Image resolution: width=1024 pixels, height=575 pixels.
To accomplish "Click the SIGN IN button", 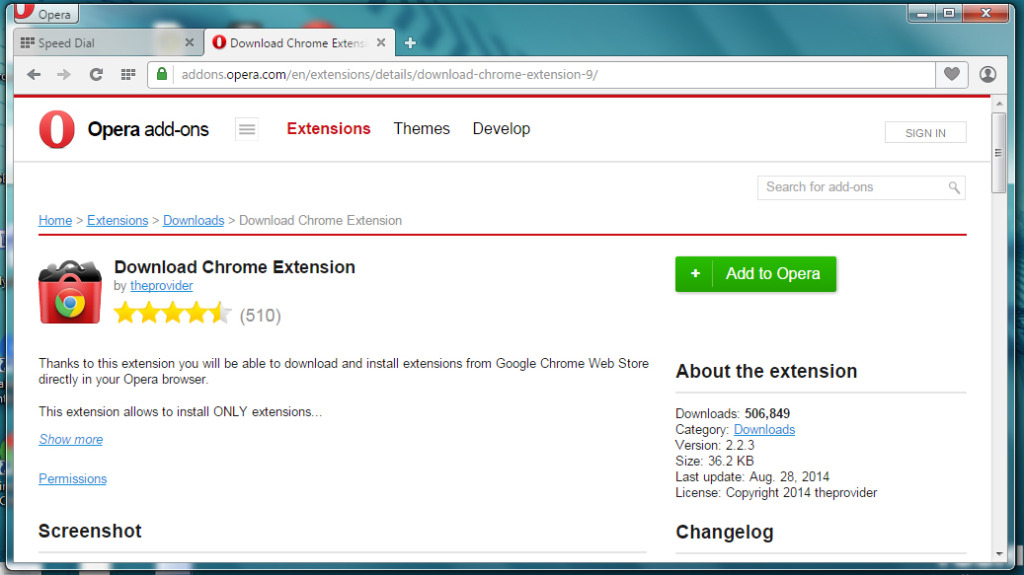I will 925,133.
